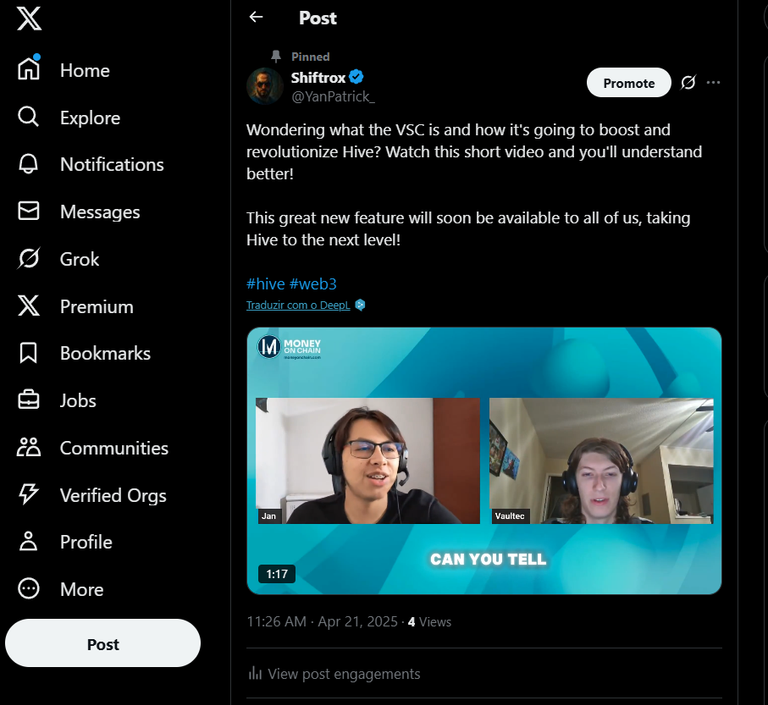This screenshot has height=705, width=768.
Task: Click the Messages envelope icon
Action: coord(28,211)
